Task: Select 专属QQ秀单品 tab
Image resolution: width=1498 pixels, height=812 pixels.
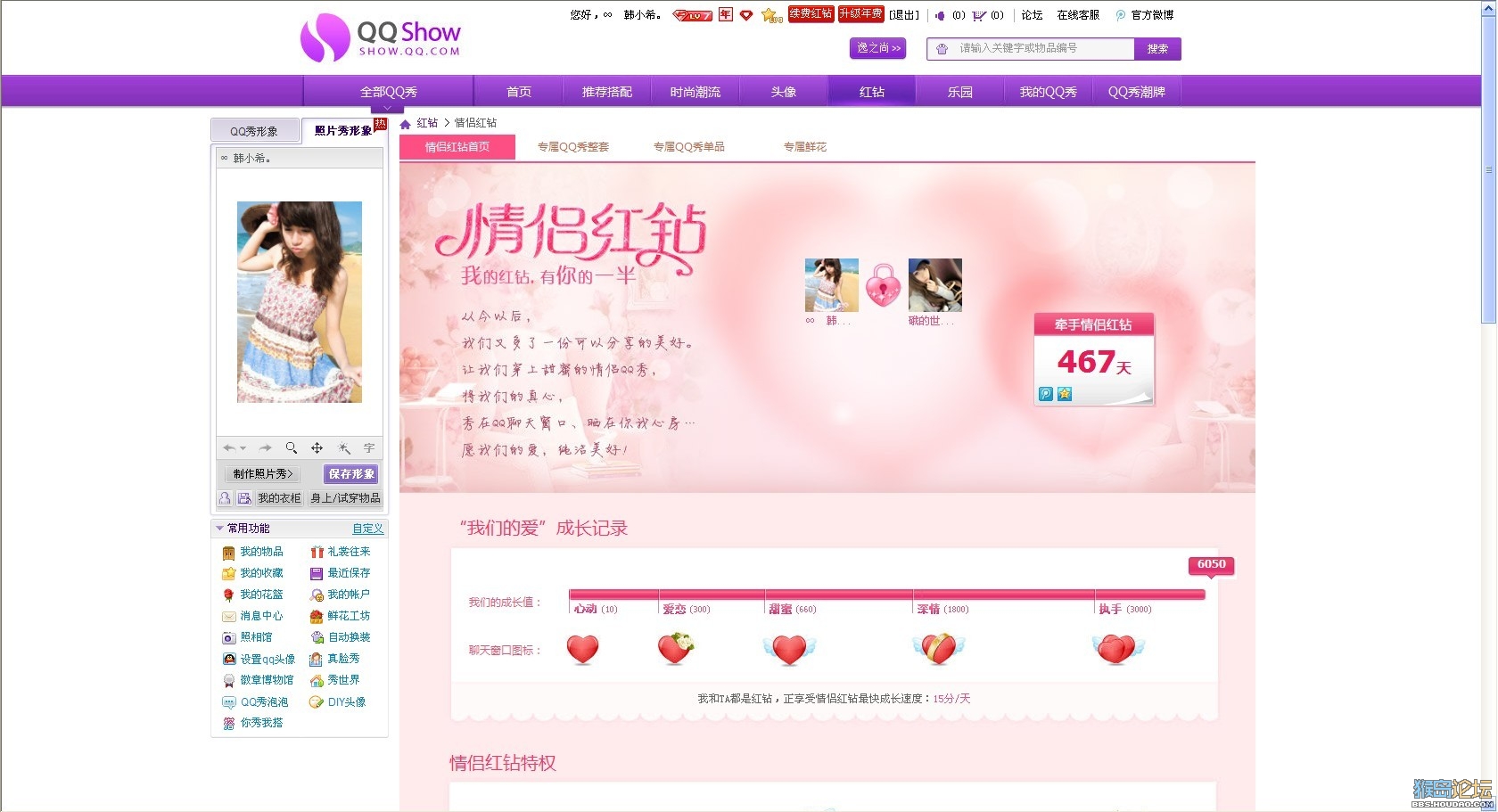Action: point(689,147)
